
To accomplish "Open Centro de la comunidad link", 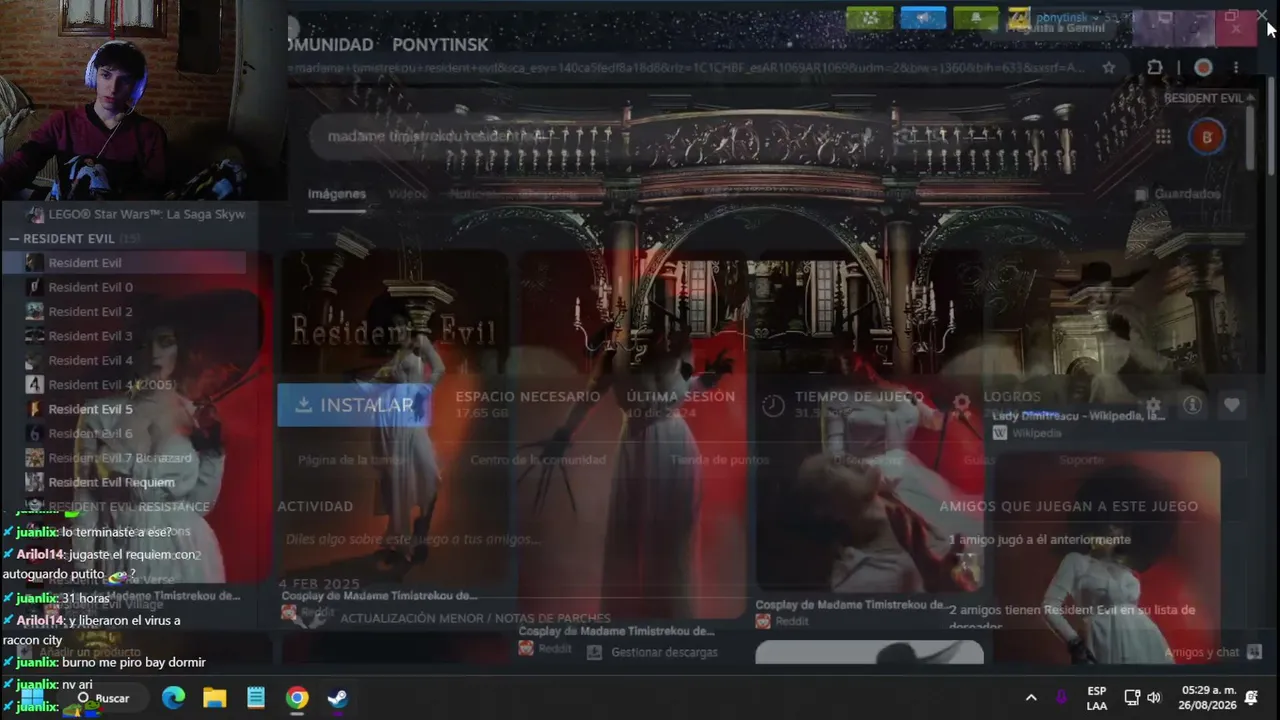I will (x=538, y=460).
